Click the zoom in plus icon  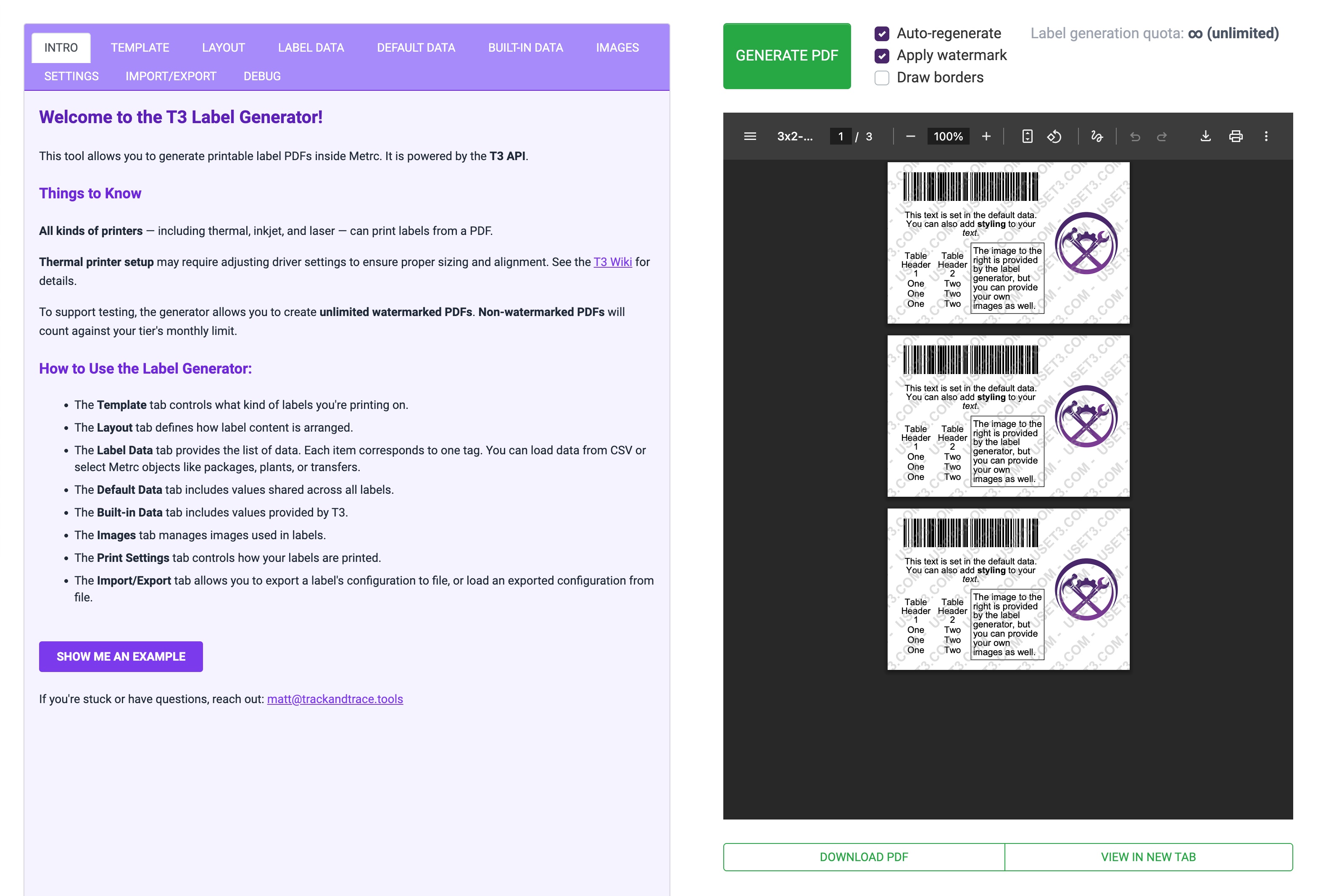tap(986, 136)
